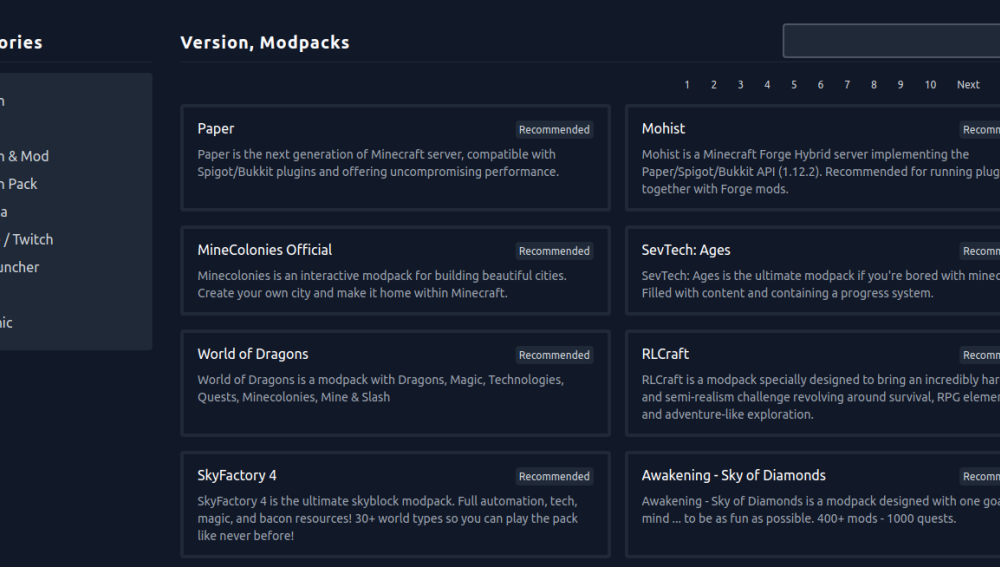Choose the MineColonies Official modpack
The height and width of the screenshot is (567, 1000).
tap(395, 270)
